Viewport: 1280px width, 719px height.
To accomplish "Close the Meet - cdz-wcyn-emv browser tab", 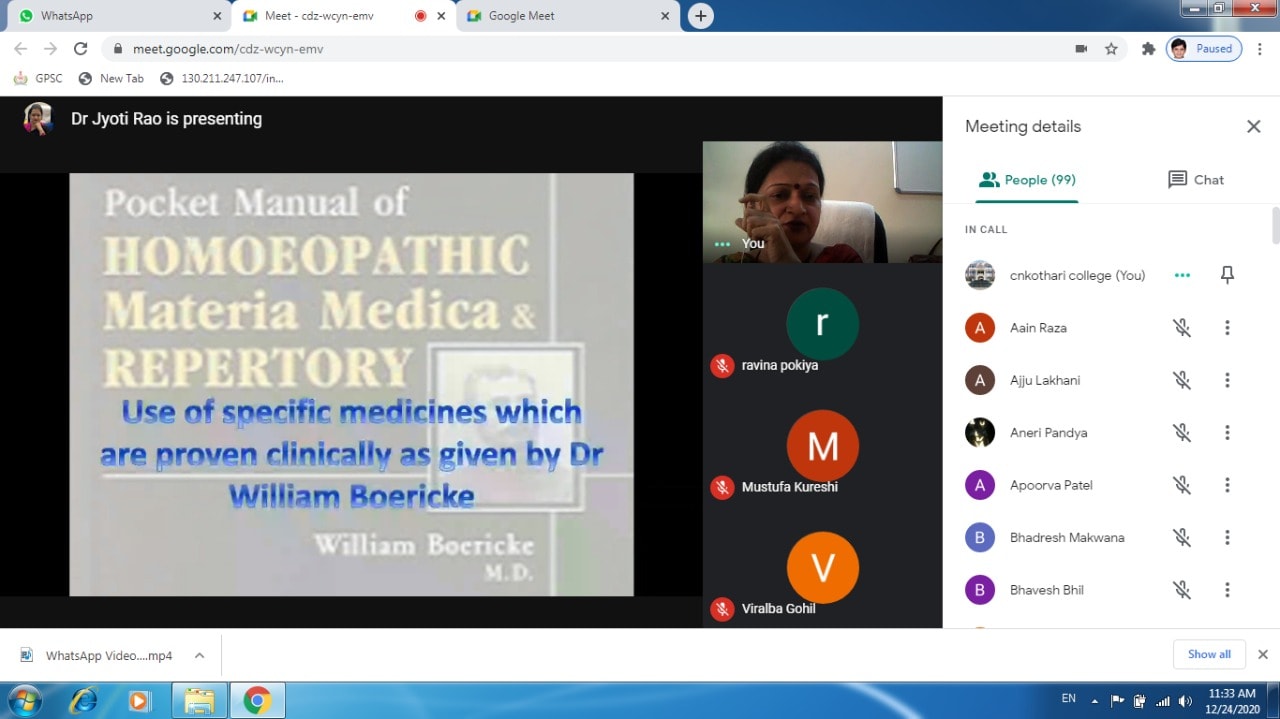I will pos(441,16).
